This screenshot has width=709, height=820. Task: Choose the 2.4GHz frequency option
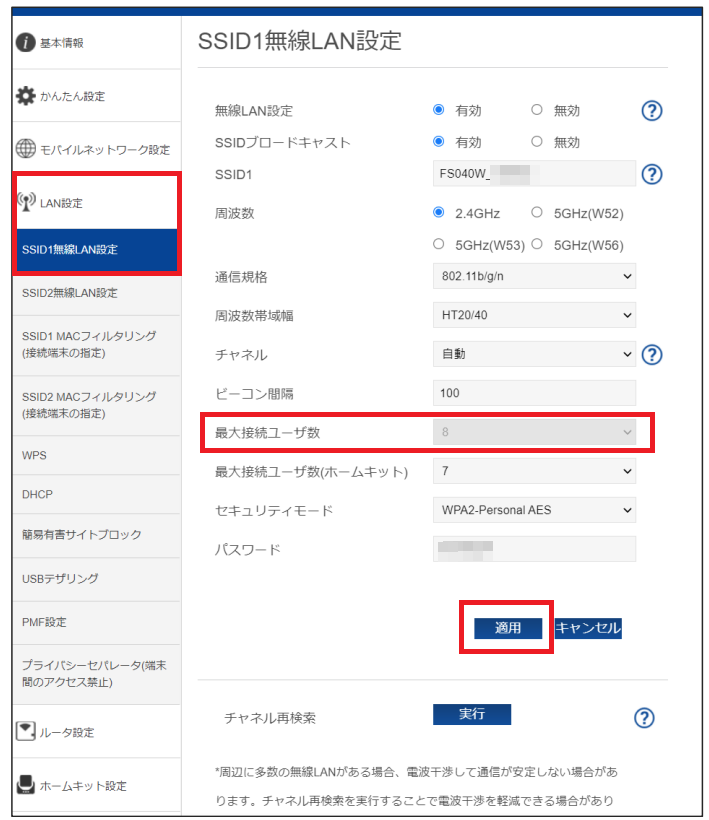click(x=439, y=212)
